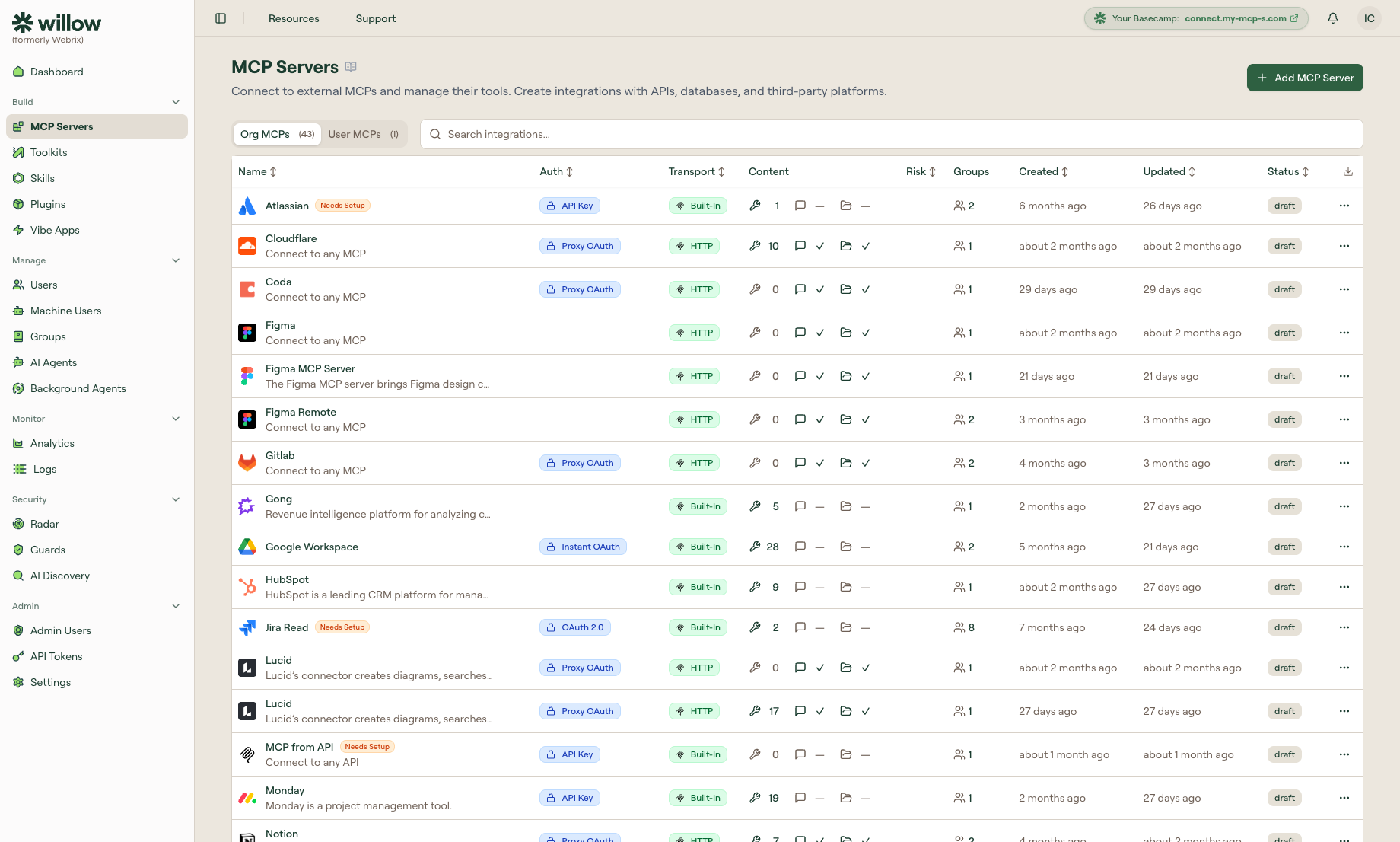Click the draft status badge in Gitlab row
The image size is (1400, 842).
point(1284,463)
